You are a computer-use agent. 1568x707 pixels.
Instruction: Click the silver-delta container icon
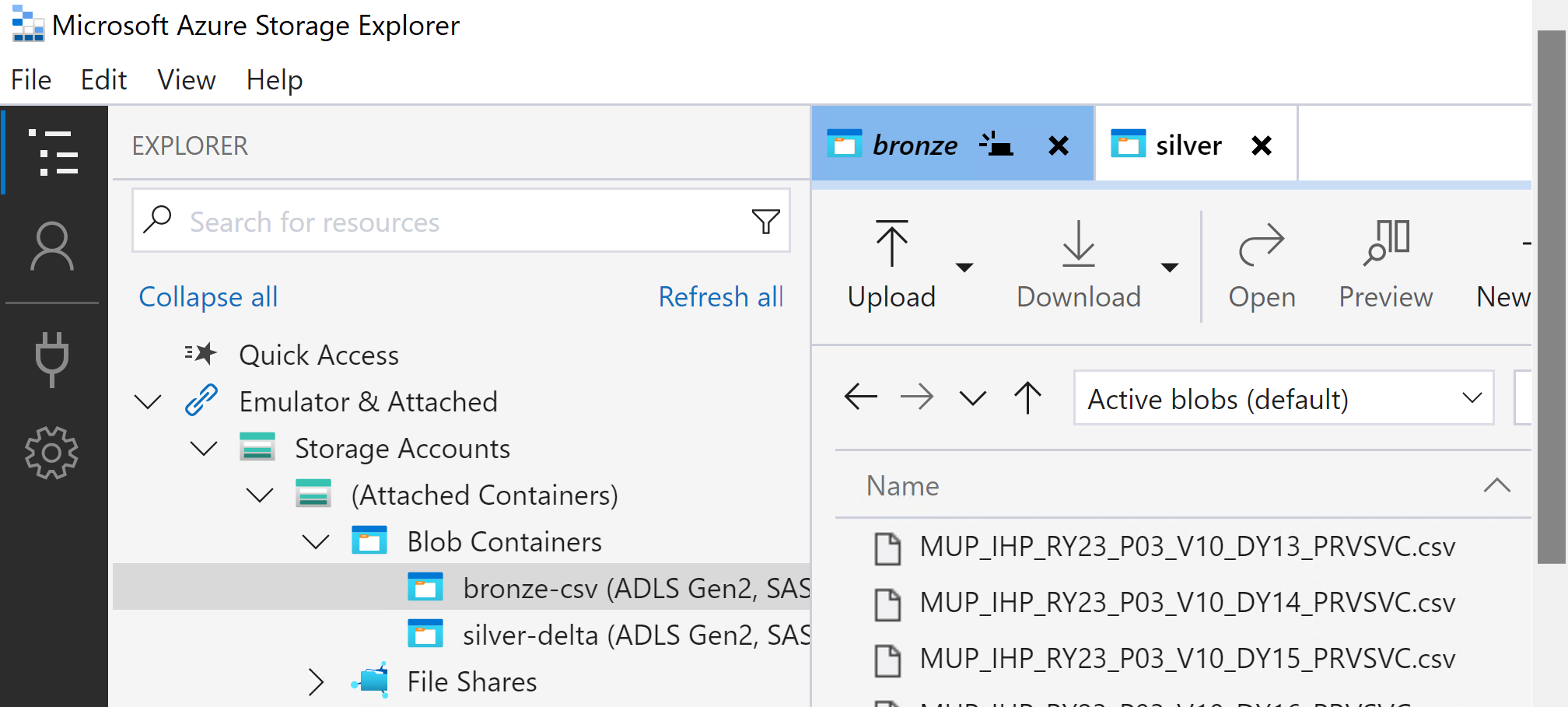pos(425,634)
